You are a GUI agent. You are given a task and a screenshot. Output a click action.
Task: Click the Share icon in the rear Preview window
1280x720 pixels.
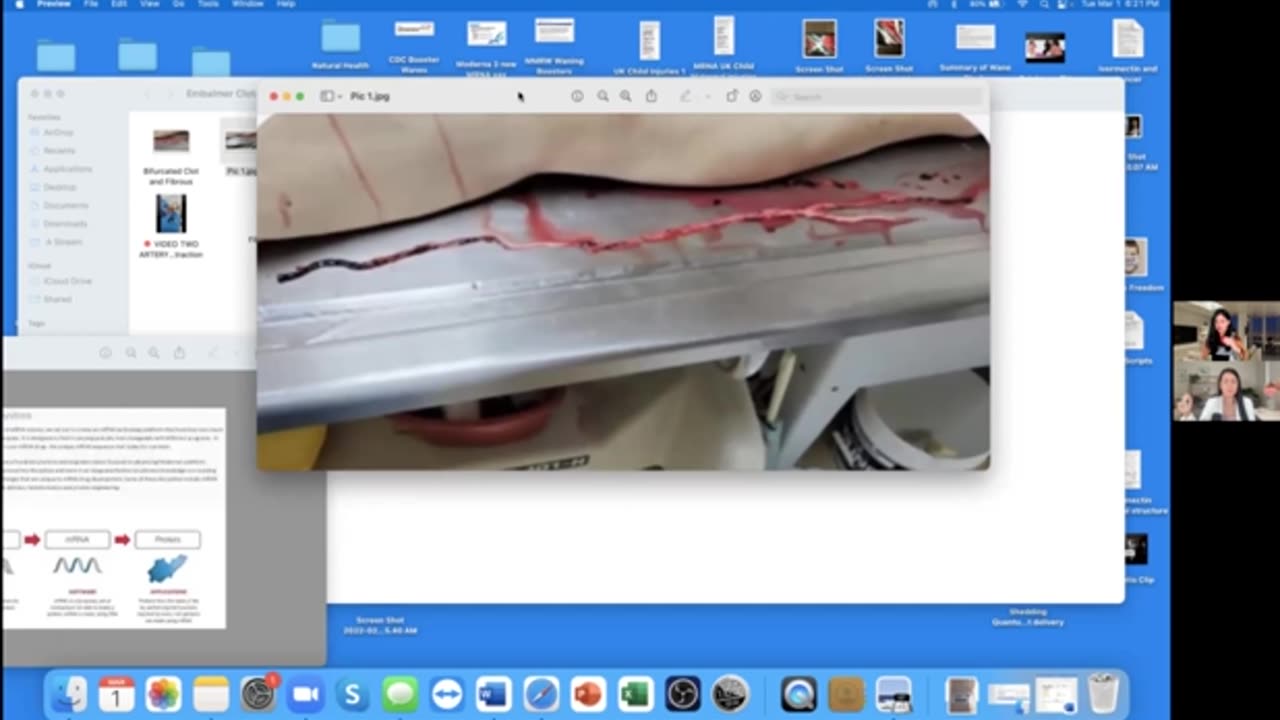(179, 353)
